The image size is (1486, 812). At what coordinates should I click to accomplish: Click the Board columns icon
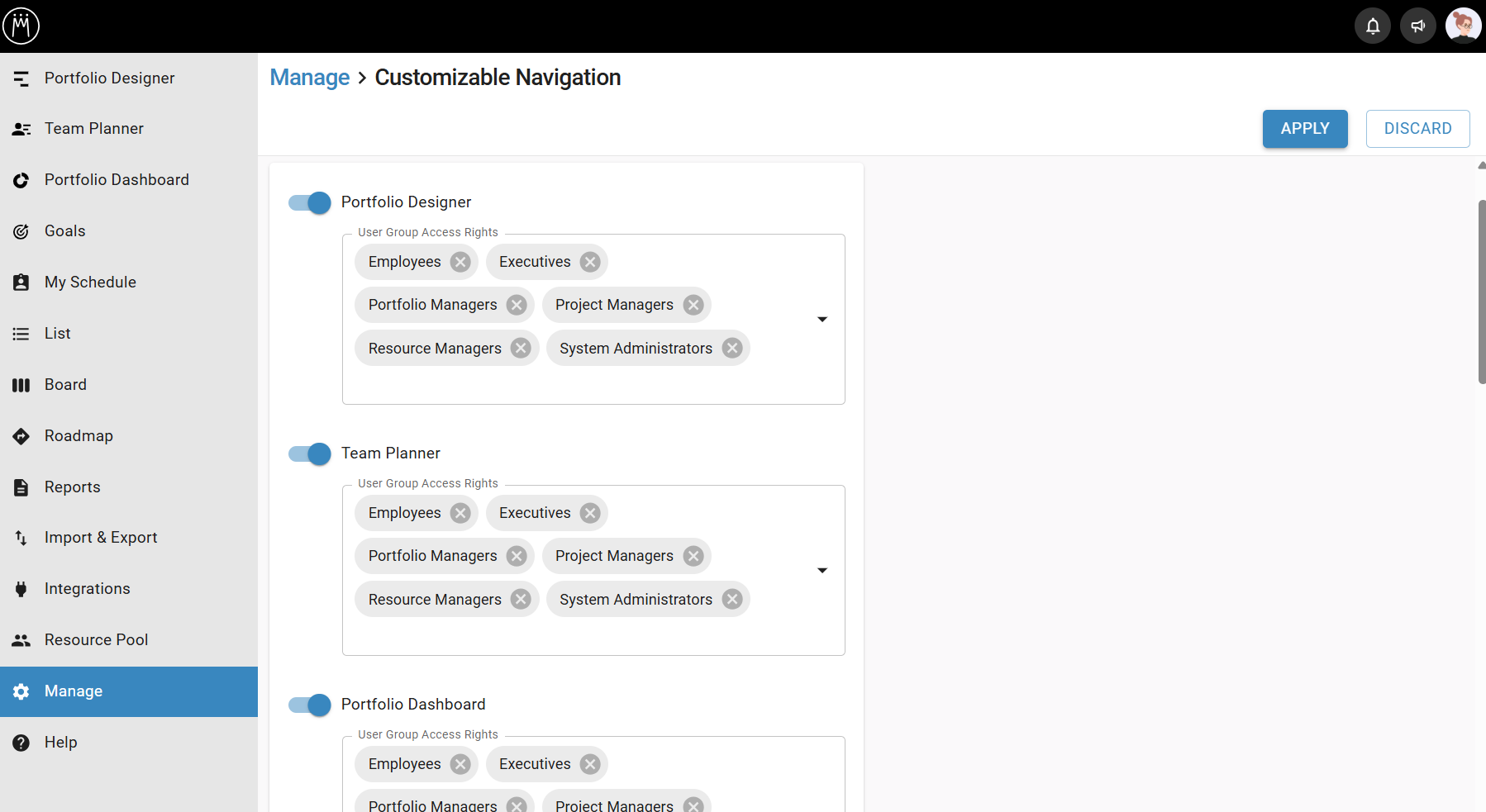(x=21, y=385)
